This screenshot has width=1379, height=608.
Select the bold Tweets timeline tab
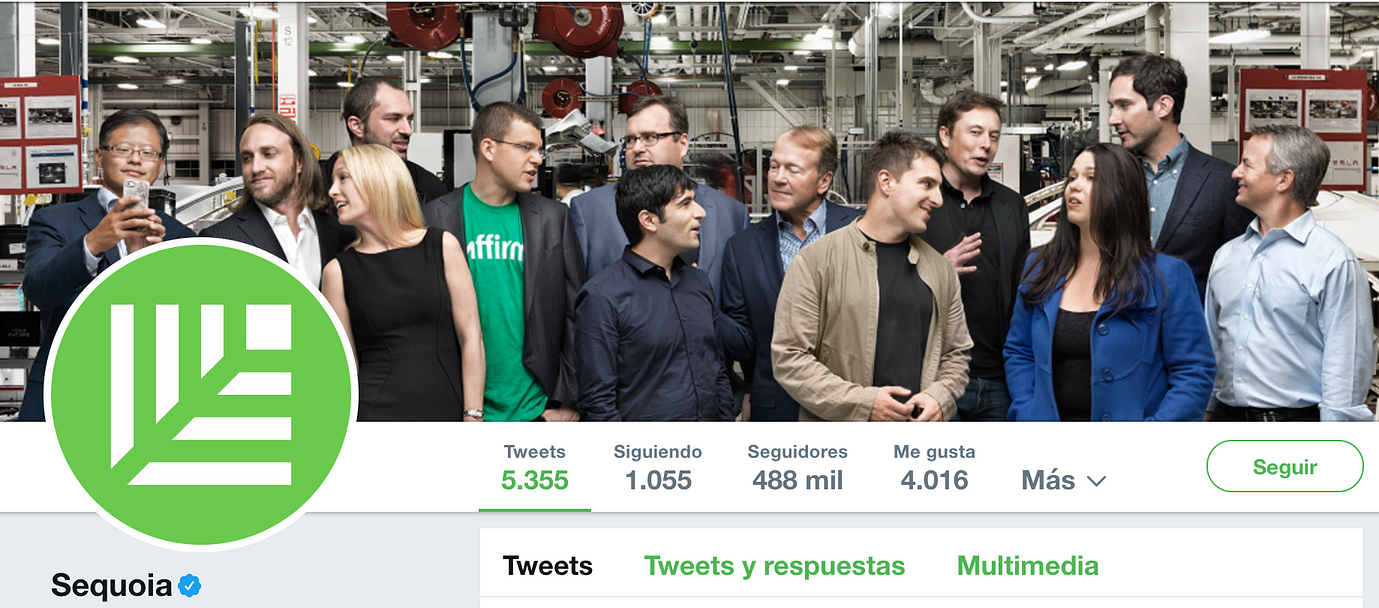point(547,566)
